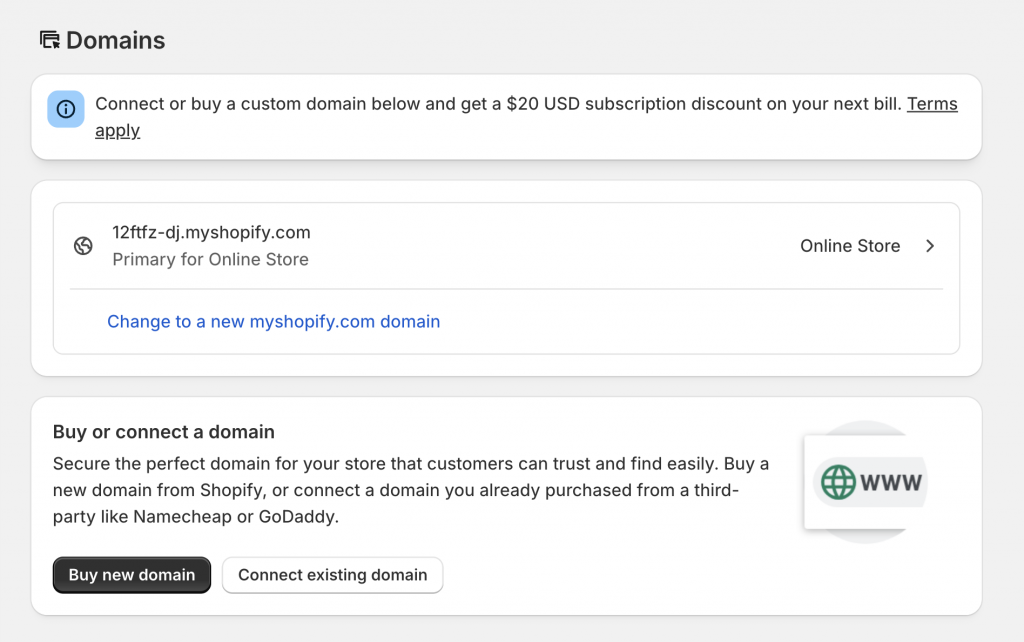Click the divider line above change-domain link

point(505,289)
